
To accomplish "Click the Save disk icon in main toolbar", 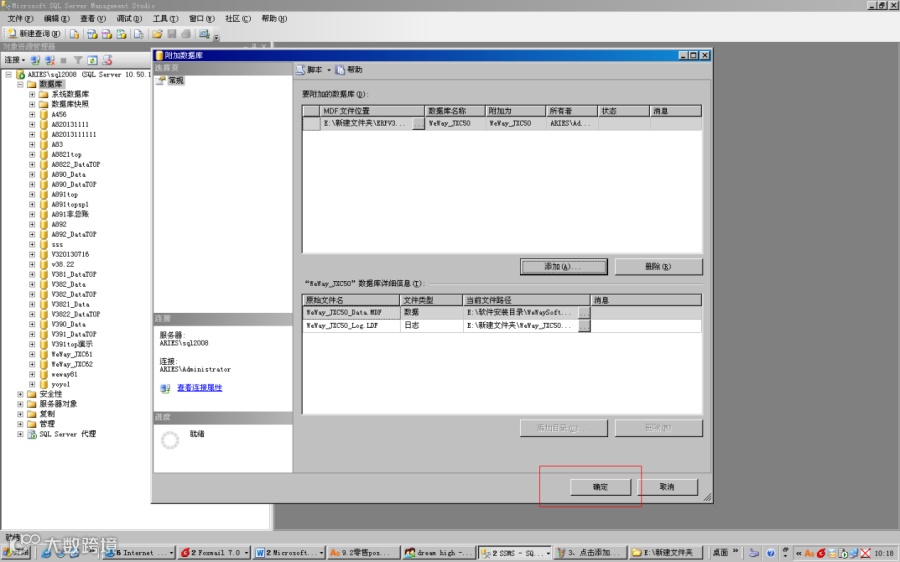I will [171, 34].
